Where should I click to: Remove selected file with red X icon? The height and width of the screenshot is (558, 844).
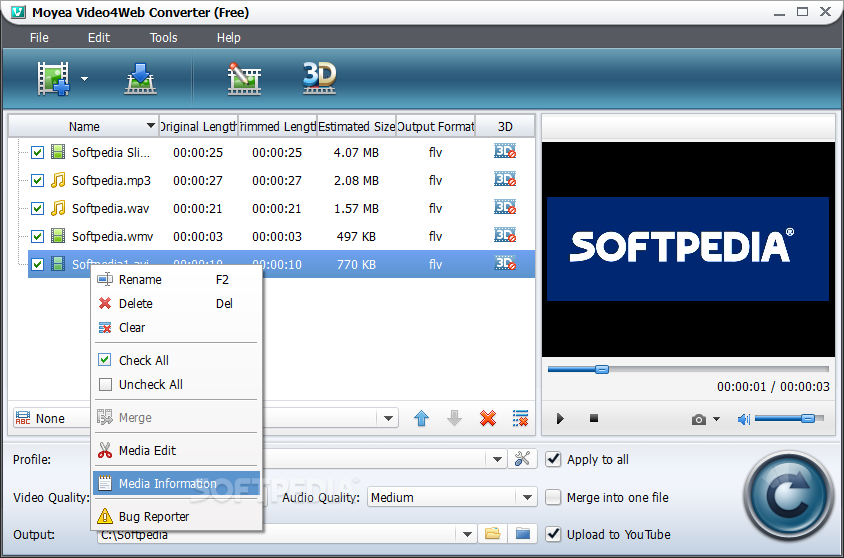click(x=488, y=418)
